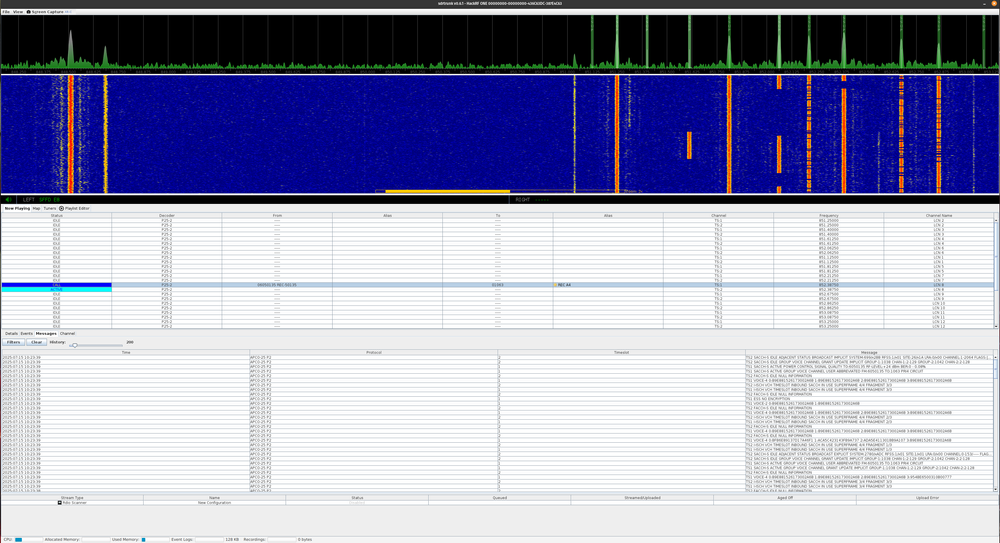The height and width of the screenshot is (543, 1000).
Task: Mute audio with the speaker icon
Action: pos(9,200)
